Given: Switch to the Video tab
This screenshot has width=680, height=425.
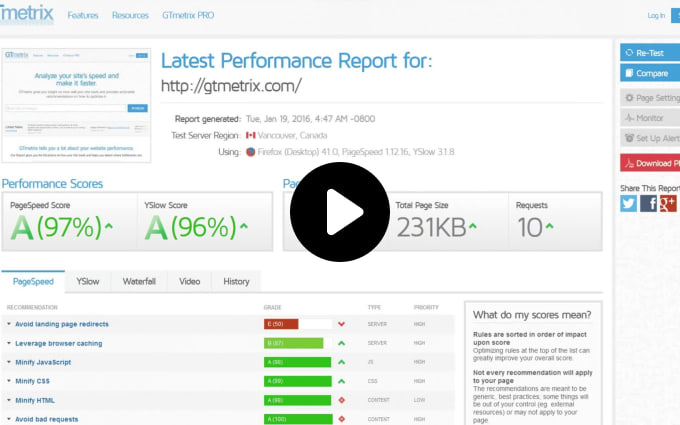Looking at the screenshot, I should point(190,281).
